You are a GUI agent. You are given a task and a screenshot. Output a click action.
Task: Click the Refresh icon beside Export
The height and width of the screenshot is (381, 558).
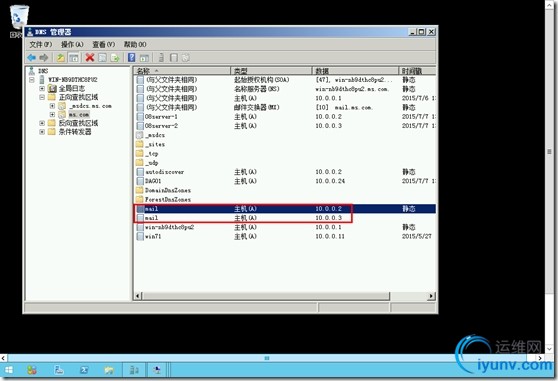pyautogui.click(x=102, y=58)
